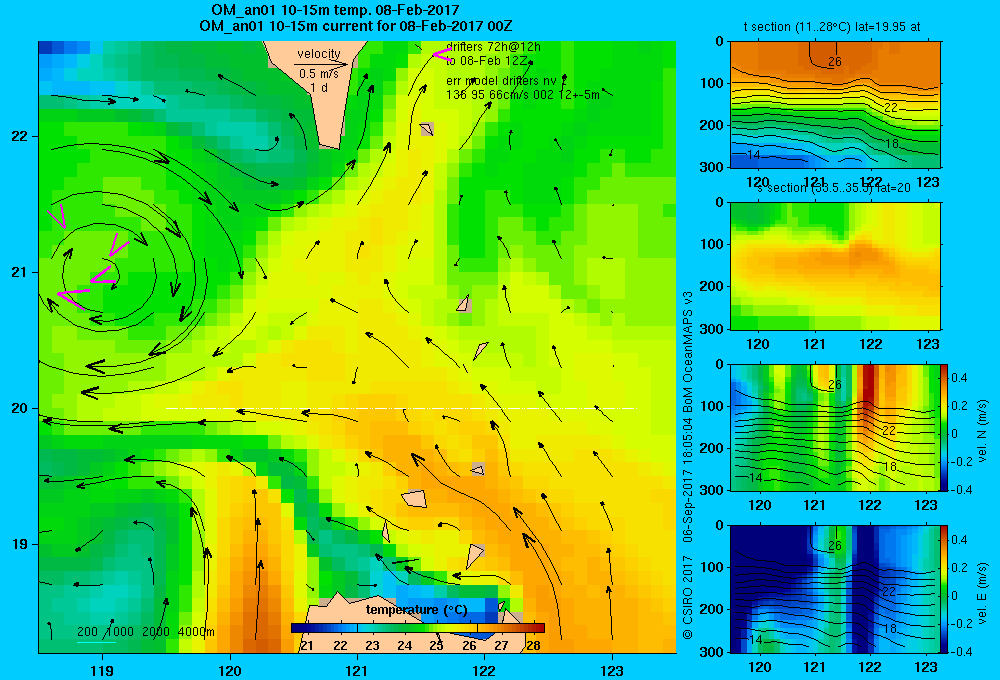Image resolution: width=1000 pixels, height=680 pixels.
Task: Click latitude label 20 on the map axis
Action: coord(20,408)
